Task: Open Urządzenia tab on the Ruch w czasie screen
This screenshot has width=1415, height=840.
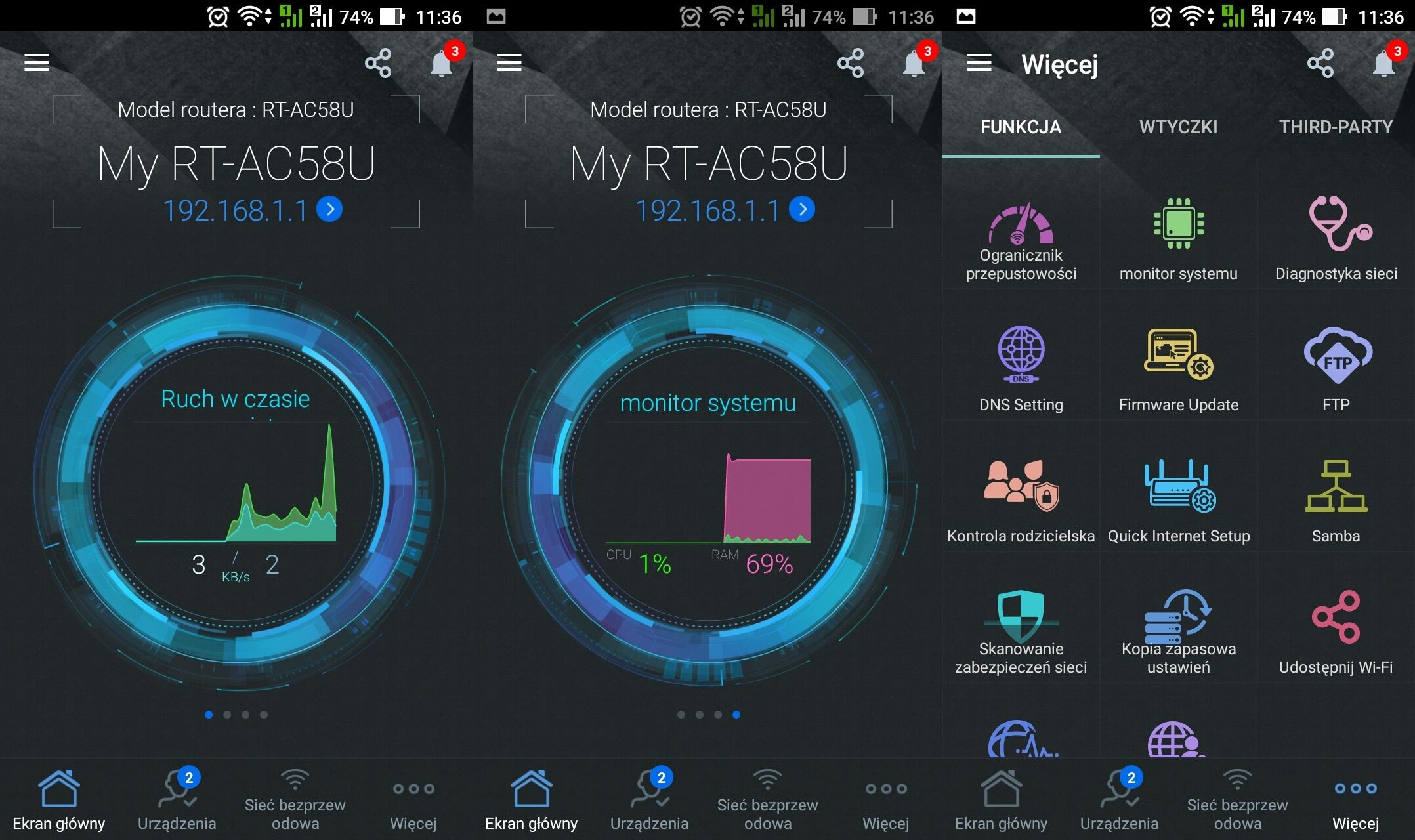Action: 177,801
